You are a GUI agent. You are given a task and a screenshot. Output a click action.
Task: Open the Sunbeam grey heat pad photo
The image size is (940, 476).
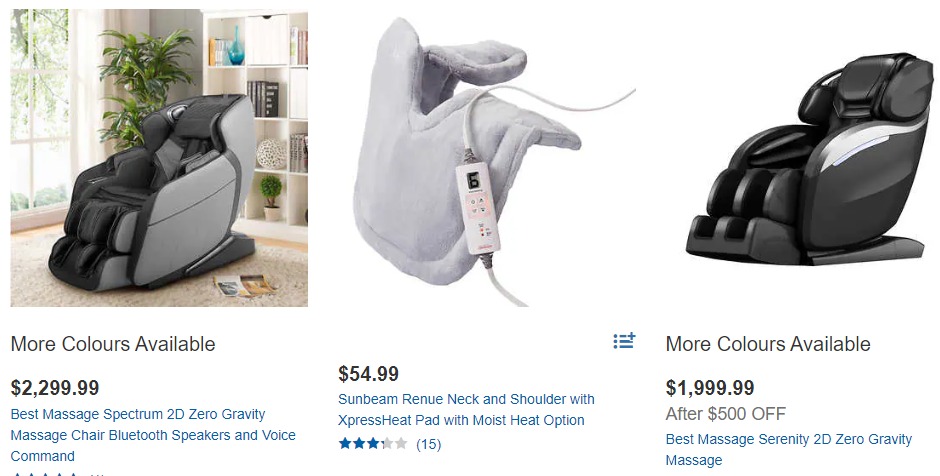tap(486, 158)
